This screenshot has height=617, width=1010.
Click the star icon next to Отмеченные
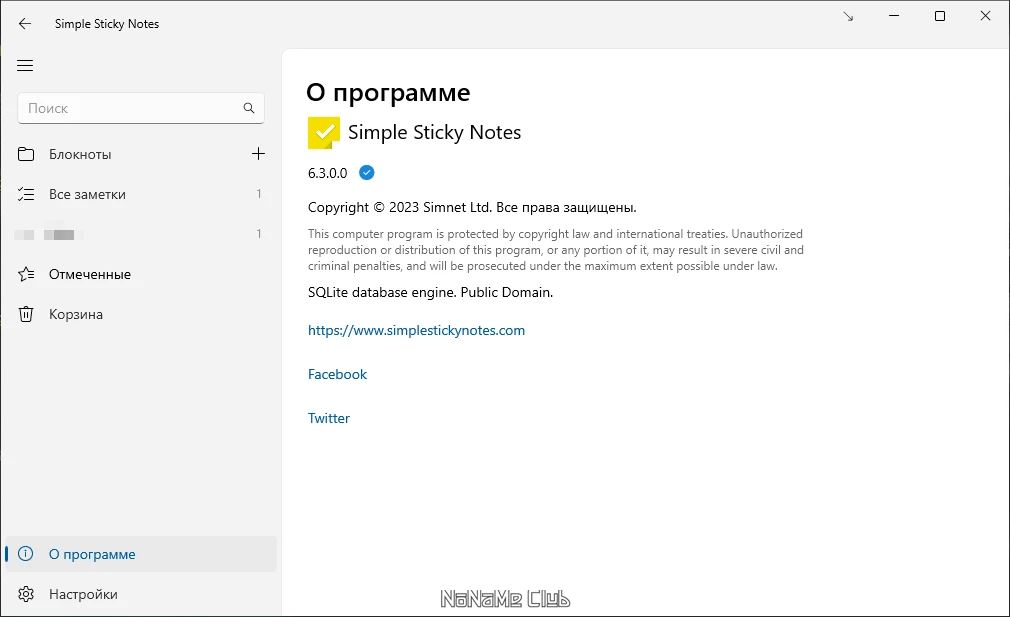coord(26,274)
